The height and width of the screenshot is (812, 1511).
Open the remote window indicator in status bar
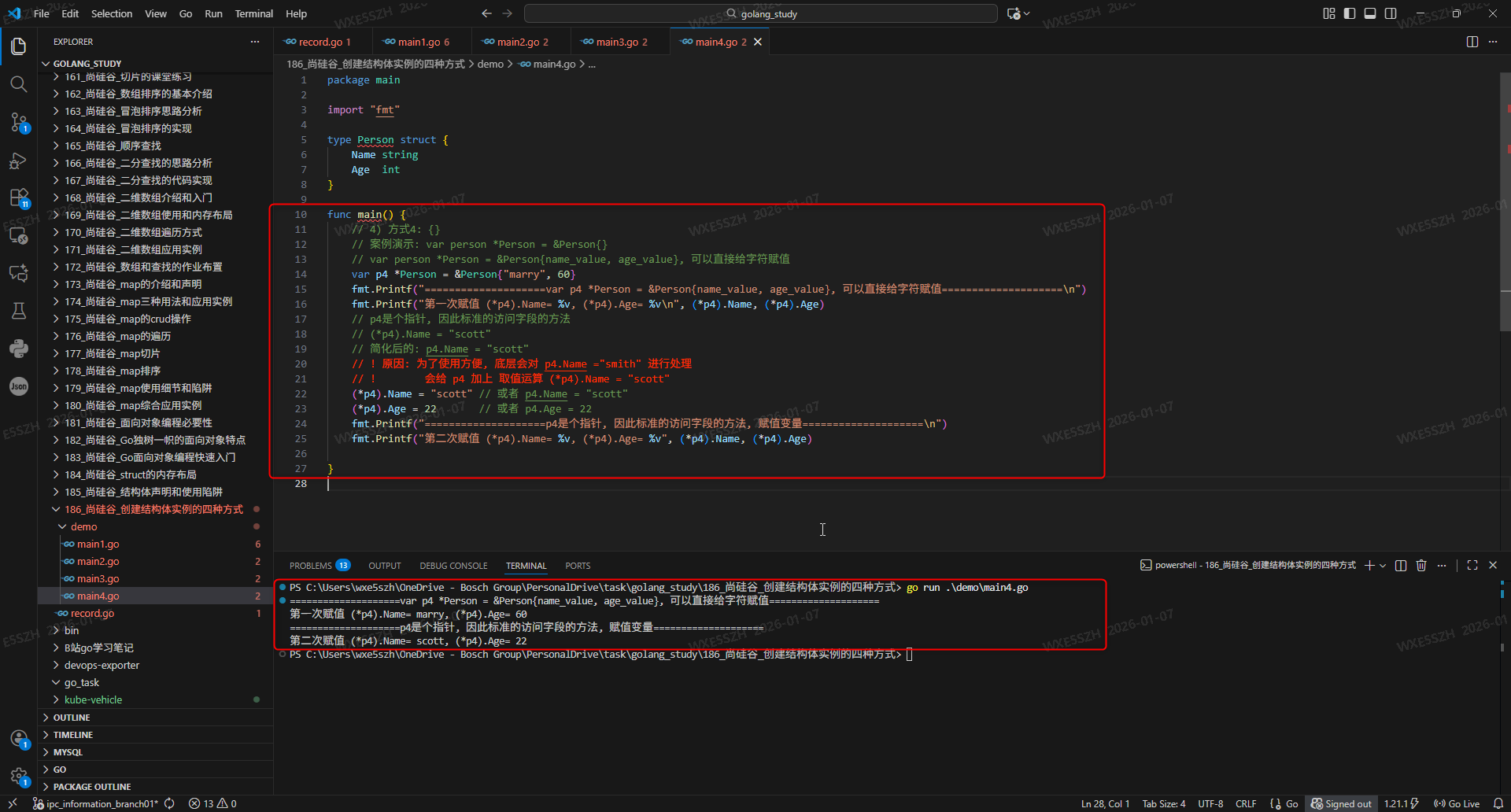[13, 803]
